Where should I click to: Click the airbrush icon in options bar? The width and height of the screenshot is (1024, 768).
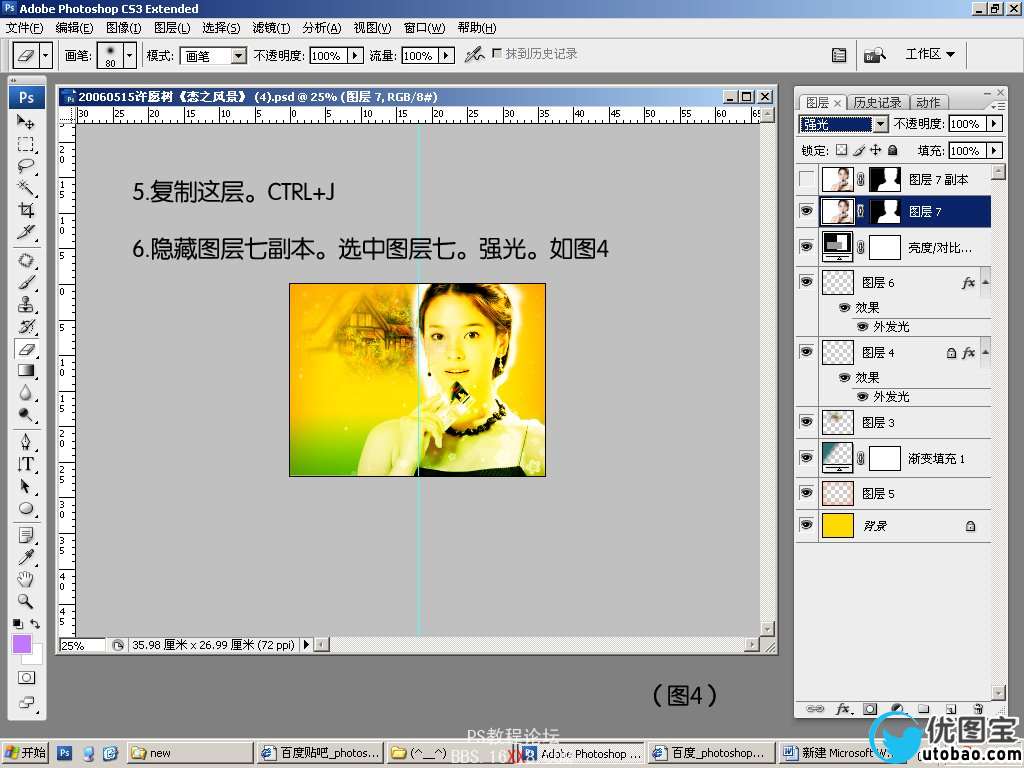(474, 55)
